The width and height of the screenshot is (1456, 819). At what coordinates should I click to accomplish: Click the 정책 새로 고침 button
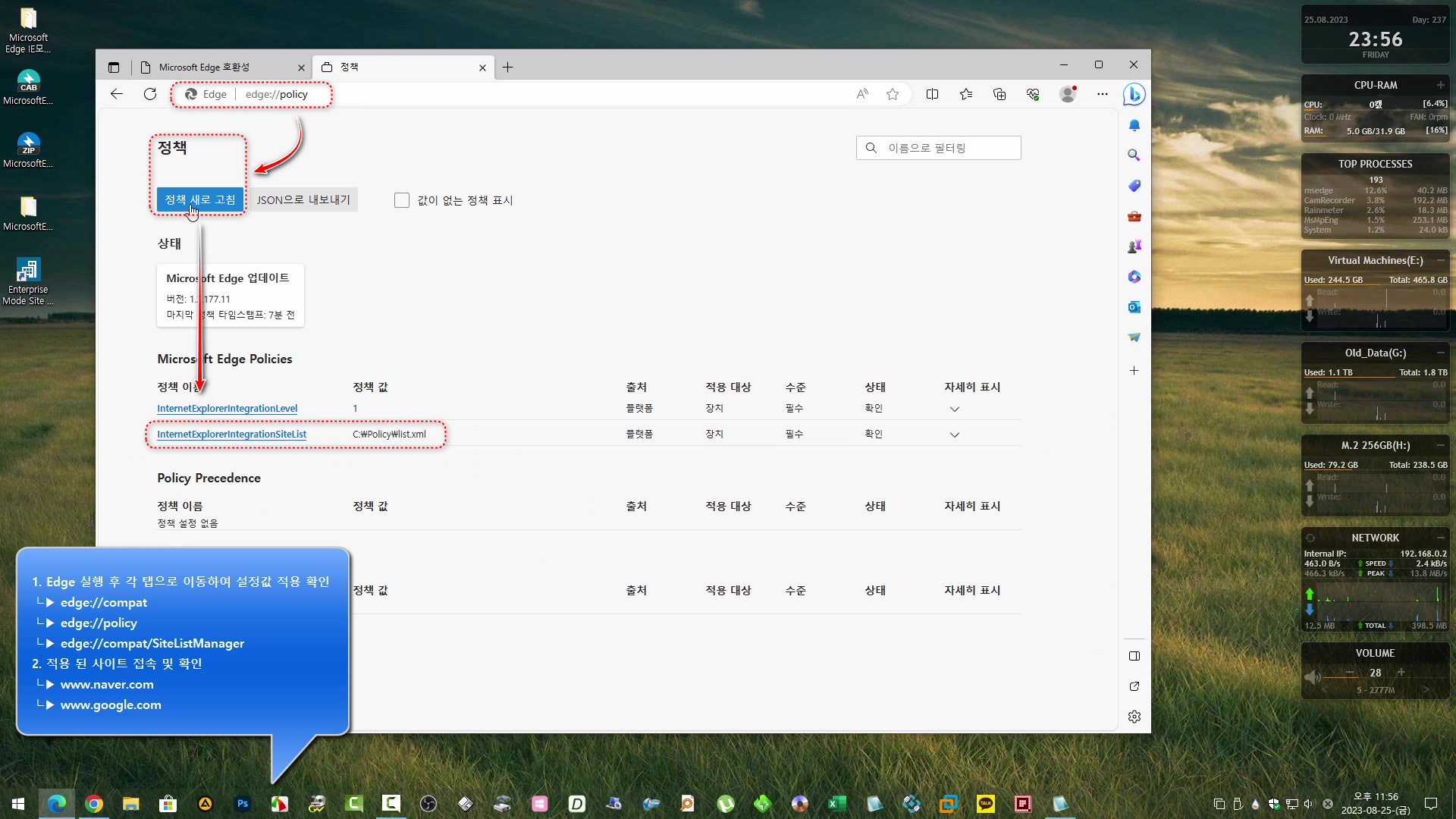coord(198,199)
